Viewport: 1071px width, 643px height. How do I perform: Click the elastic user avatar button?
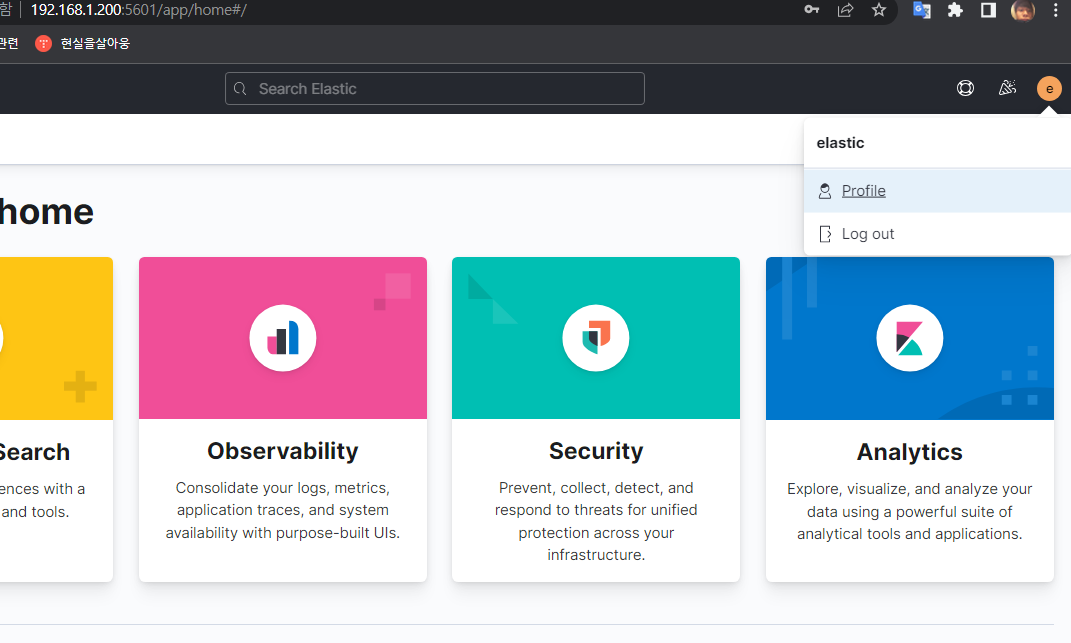(1049, 88)
